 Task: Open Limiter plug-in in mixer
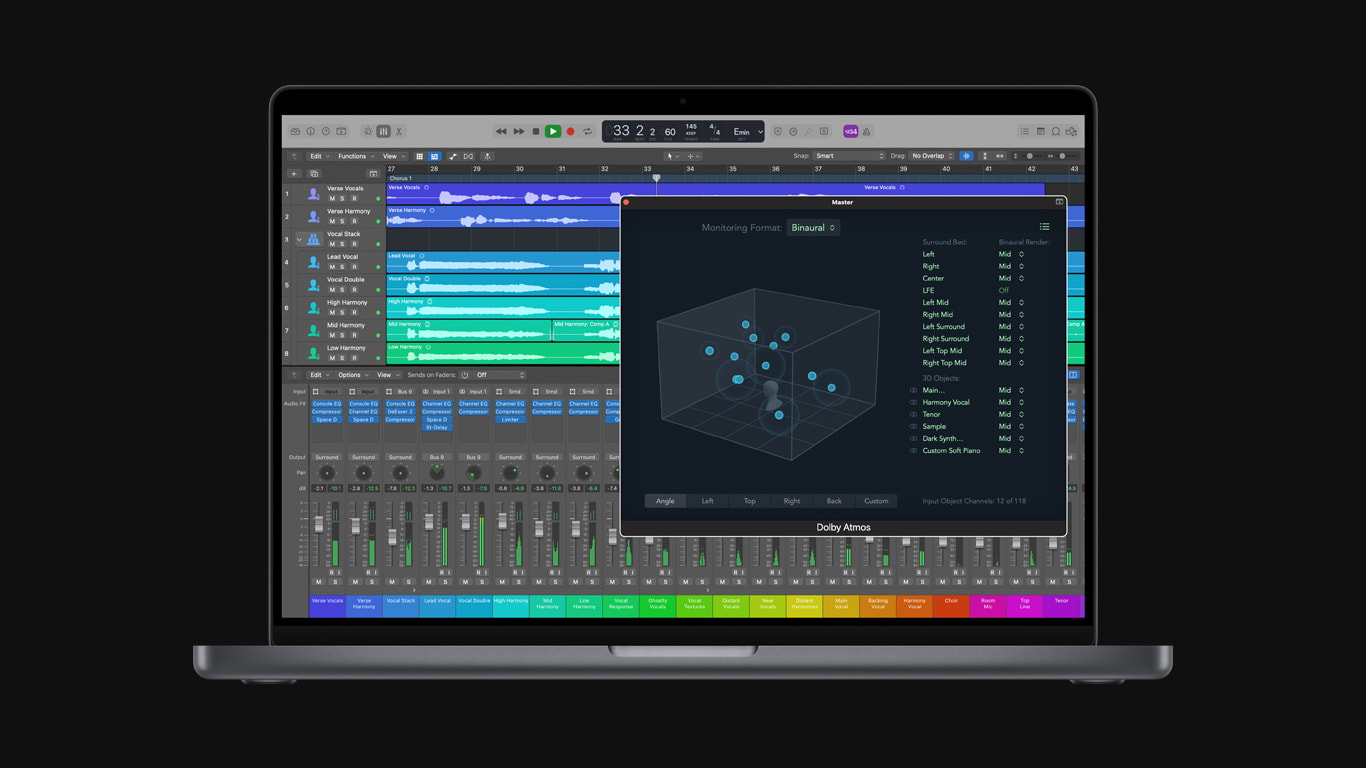(510, 419)
